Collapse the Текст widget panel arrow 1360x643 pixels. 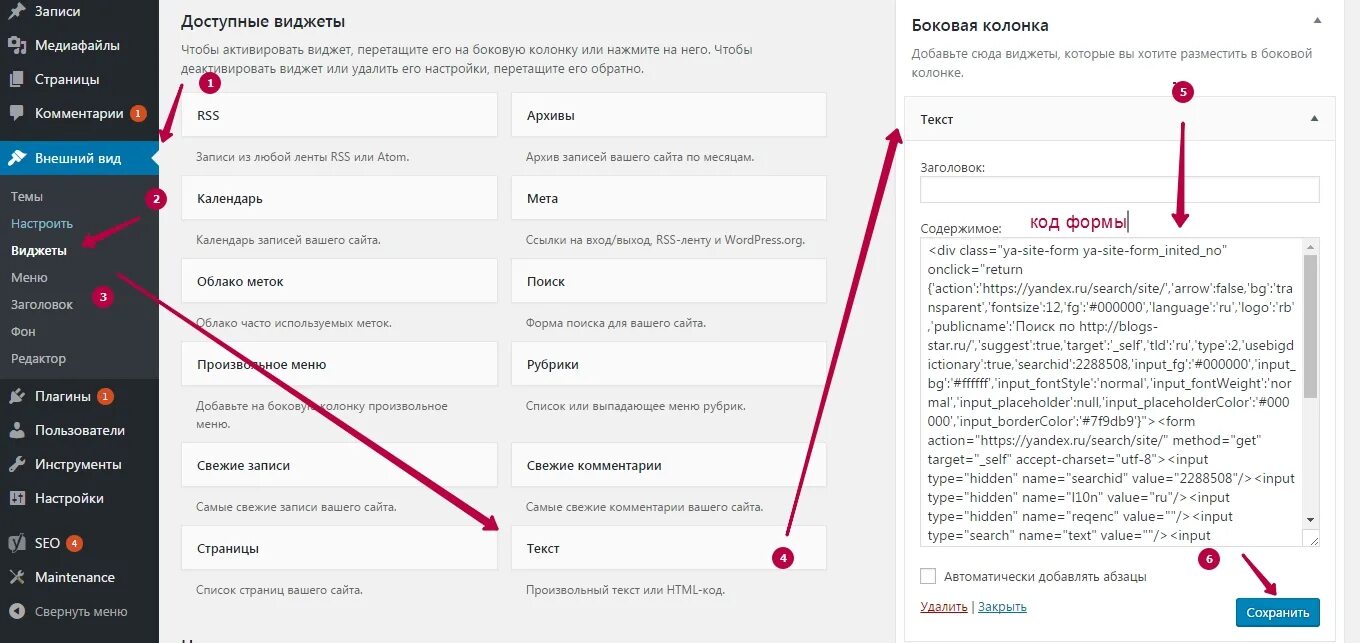tap(1314, 119)
